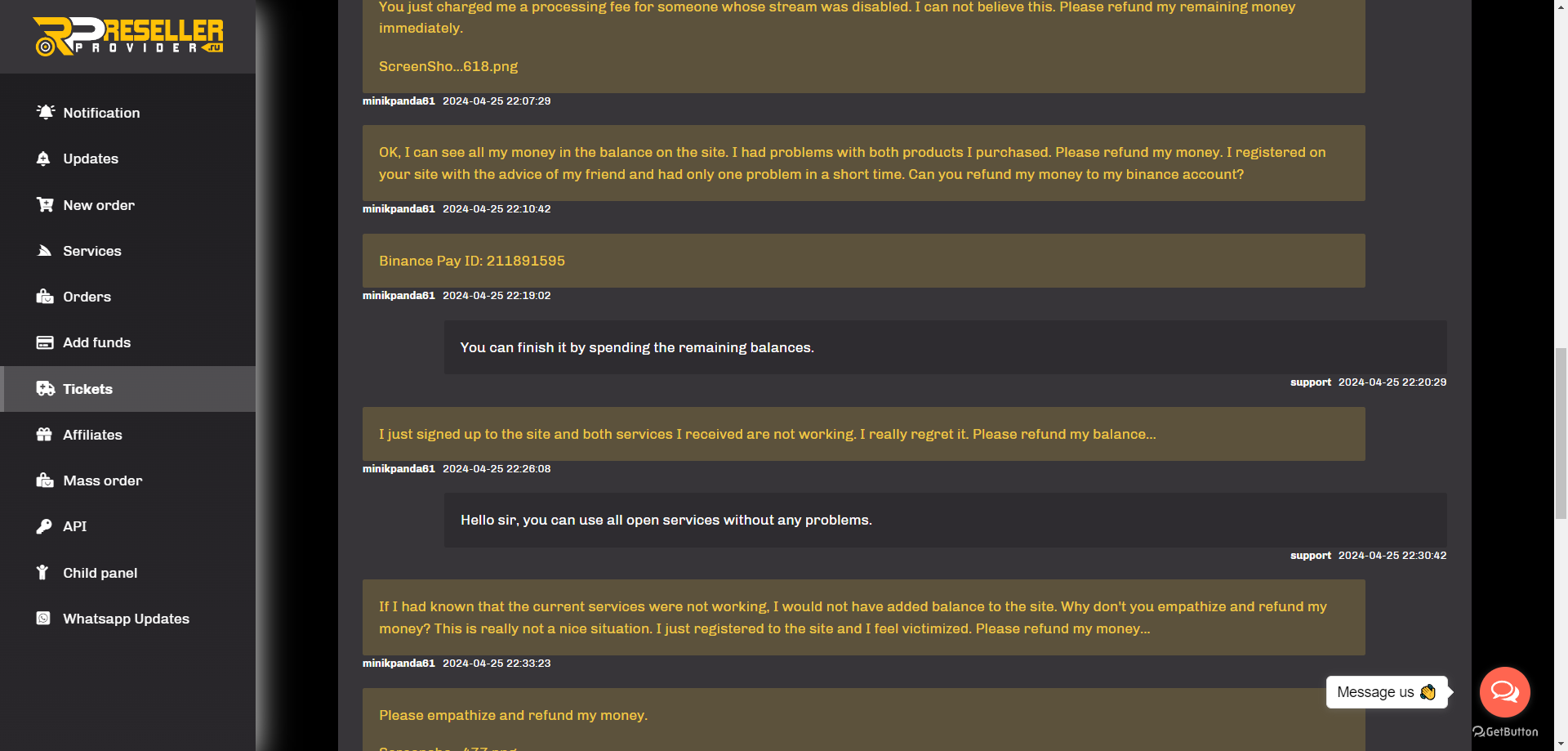Viewport: 1568px width, 751px height.
Task: Click the Affiliates gift icon
Action: (45, 435)
